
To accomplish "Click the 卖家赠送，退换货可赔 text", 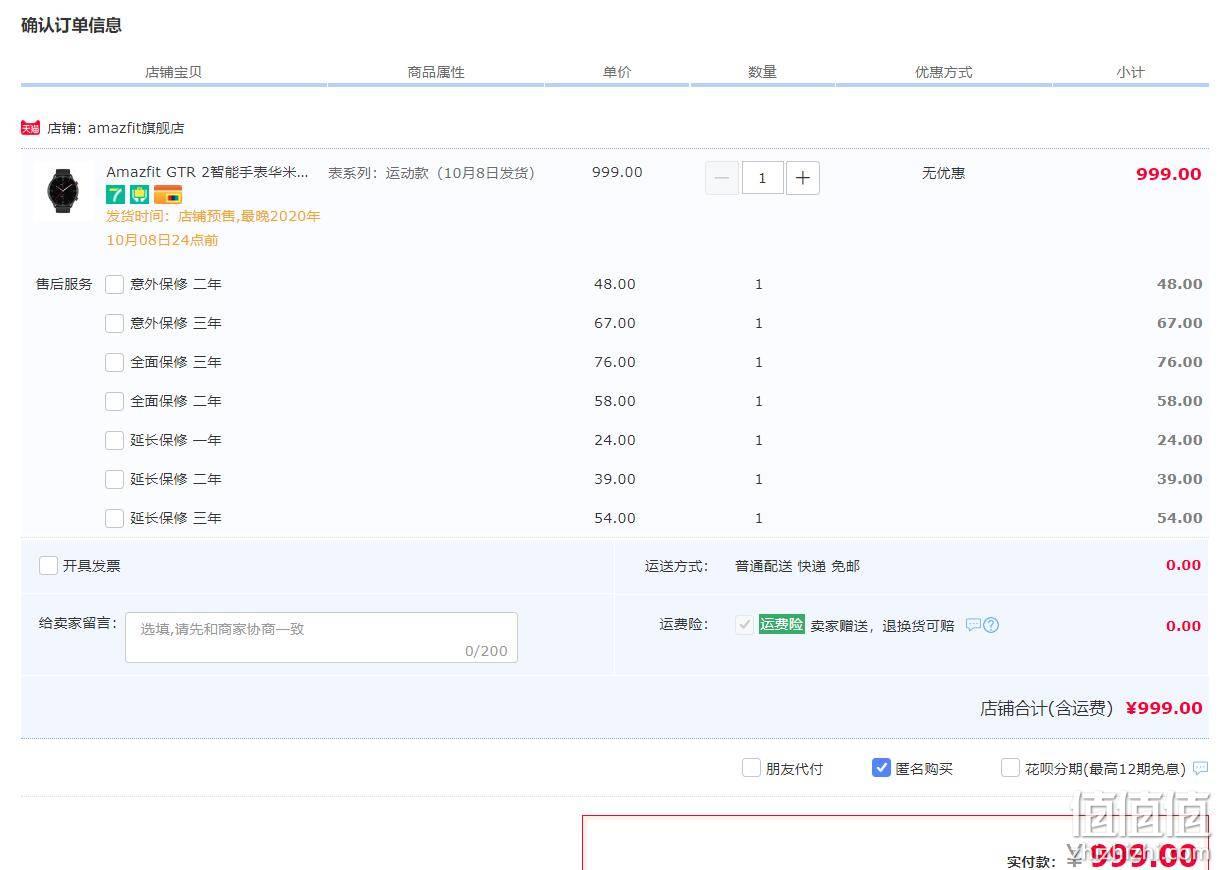I will pyautogui.click(x=882, y=626).
